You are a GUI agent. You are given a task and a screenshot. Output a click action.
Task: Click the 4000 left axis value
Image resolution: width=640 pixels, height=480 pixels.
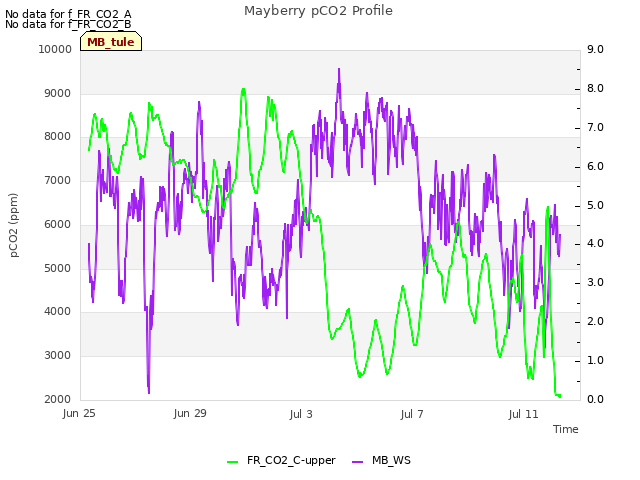pyautogui.click(x=58, y=311)
